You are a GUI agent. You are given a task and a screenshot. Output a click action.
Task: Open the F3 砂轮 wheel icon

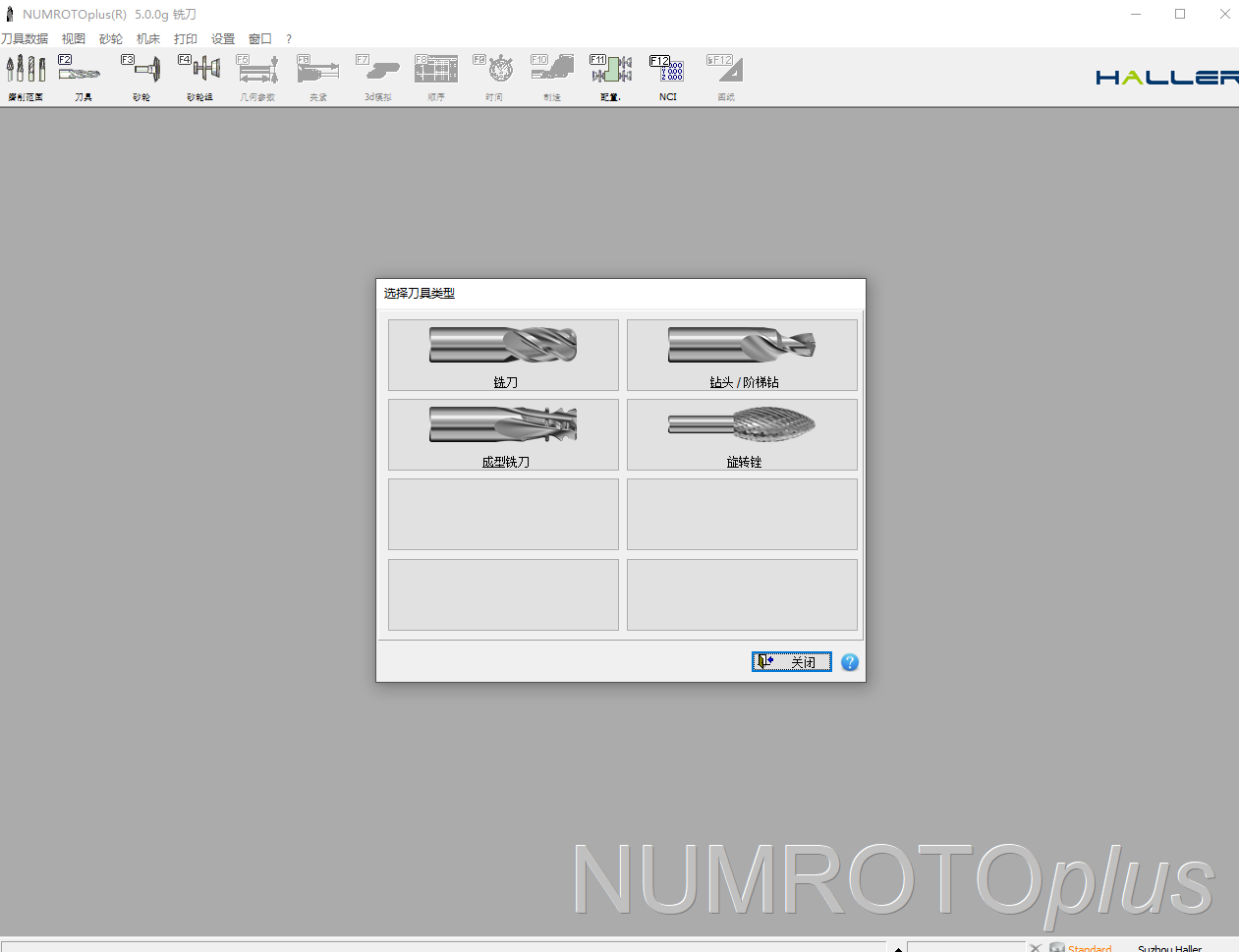pyautogui.click(x=141, y=78)
